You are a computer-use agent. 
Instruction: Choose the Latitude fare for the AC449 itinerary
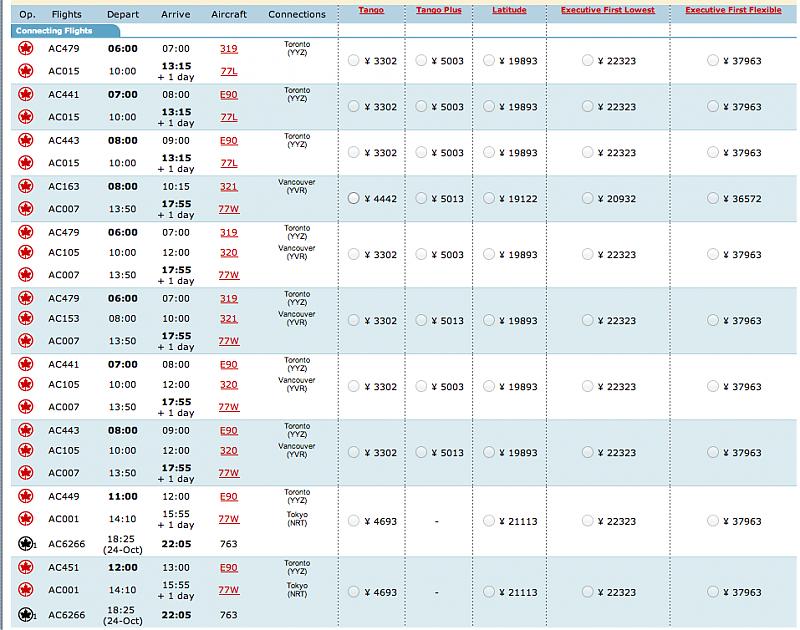tap(489, 521)
